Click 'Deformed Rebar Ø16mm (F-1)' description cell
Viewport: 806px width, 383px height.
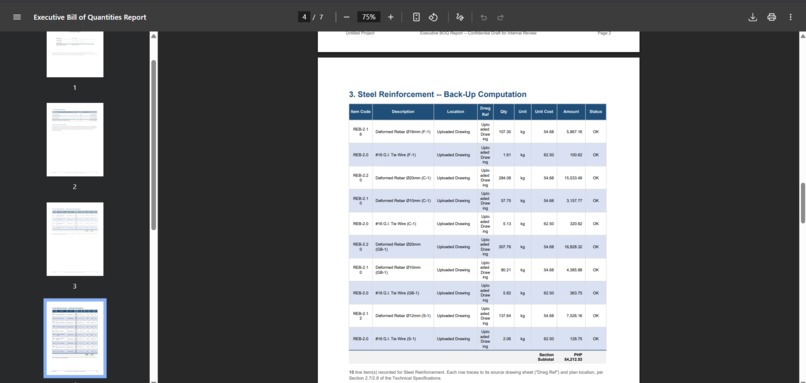click(x=403, y=132)
